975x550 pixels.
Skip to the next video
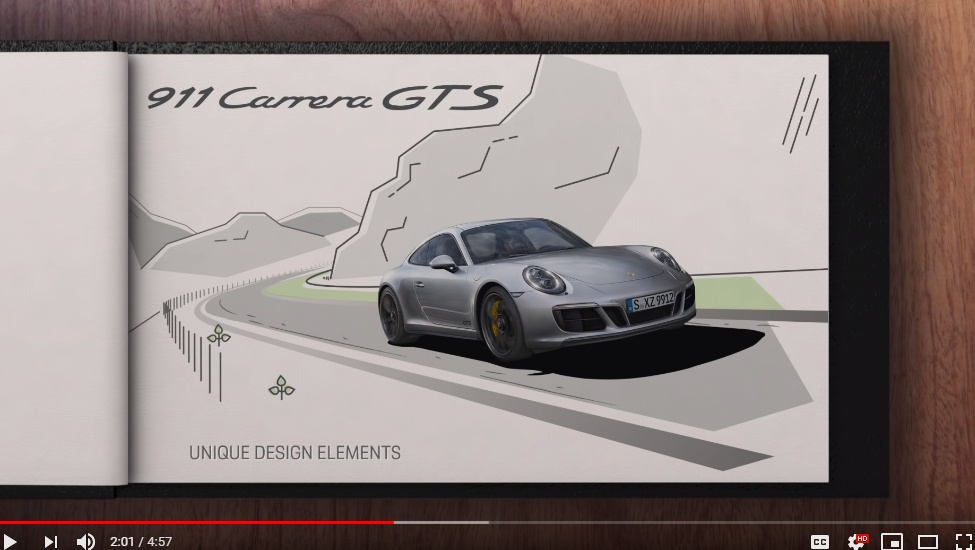pos(50,542)
